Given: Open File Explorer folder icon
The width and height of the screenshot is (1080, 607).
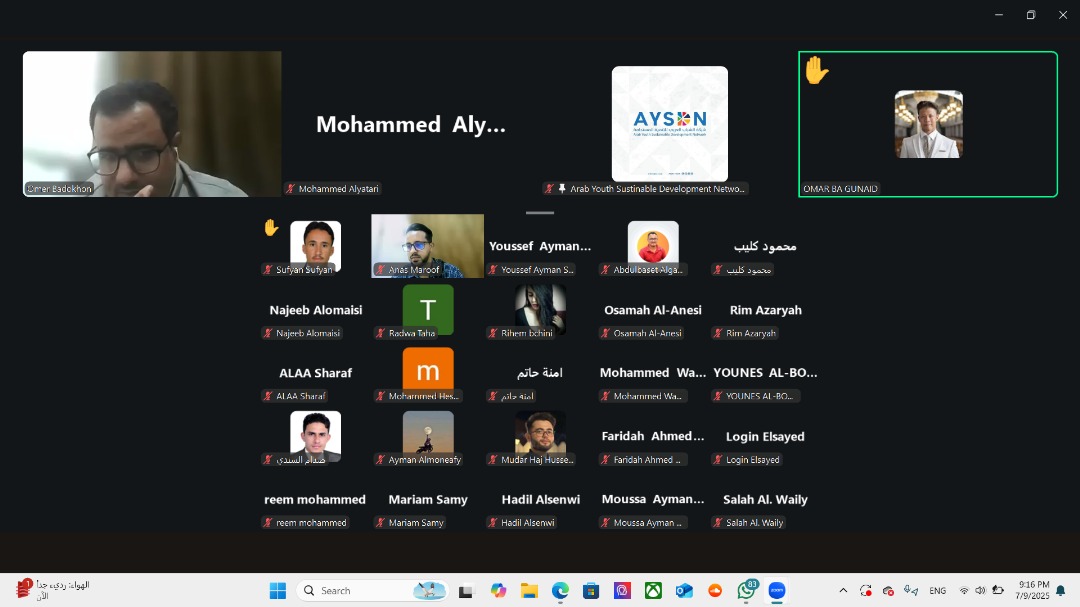Looking at the screenshot, I should pyautogui.click(x=529, y=591).
